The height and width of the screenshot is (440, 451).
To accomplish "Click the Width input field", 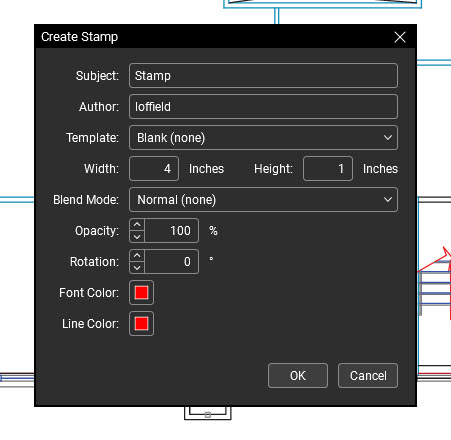I will (154, 169).
